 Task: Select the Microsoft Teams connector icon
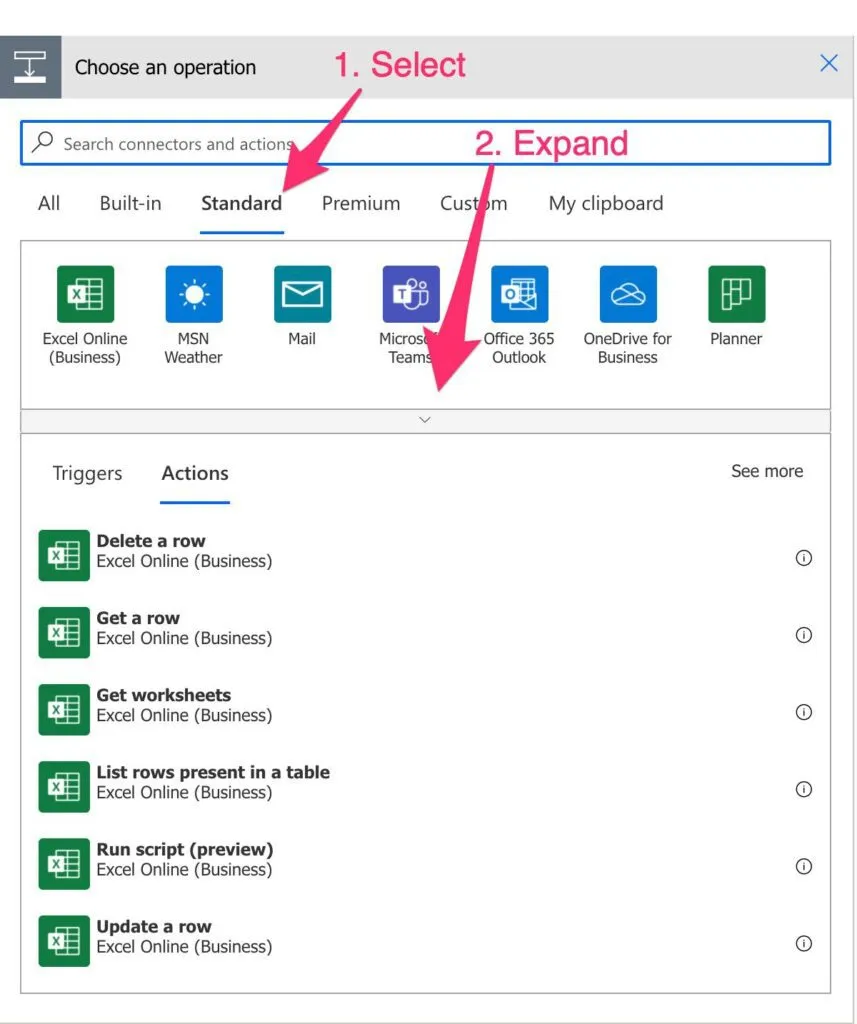click(410, 294)
